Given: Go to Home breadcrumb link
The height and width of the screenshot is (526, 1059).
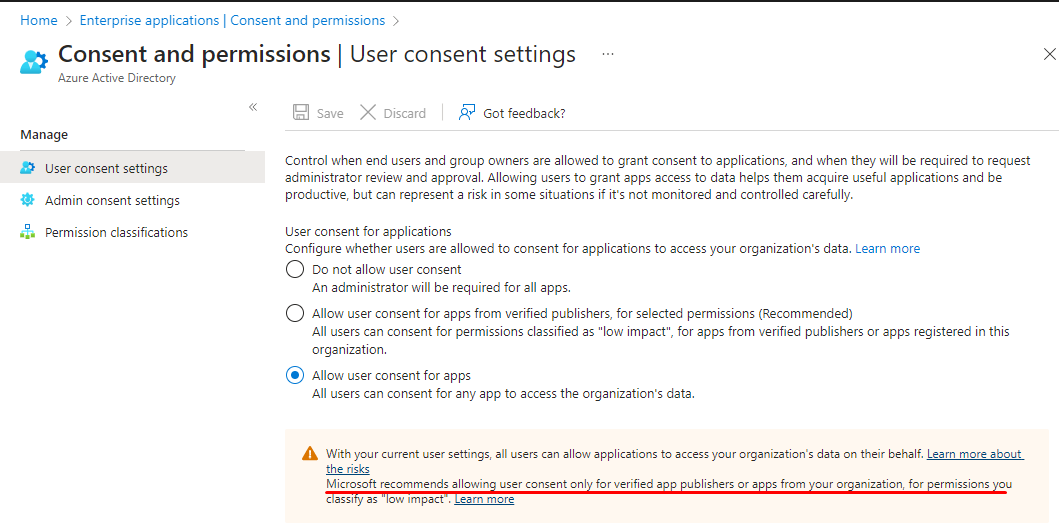Looking at the screenshot, I should pyautogui.click(x=39, y=21).
